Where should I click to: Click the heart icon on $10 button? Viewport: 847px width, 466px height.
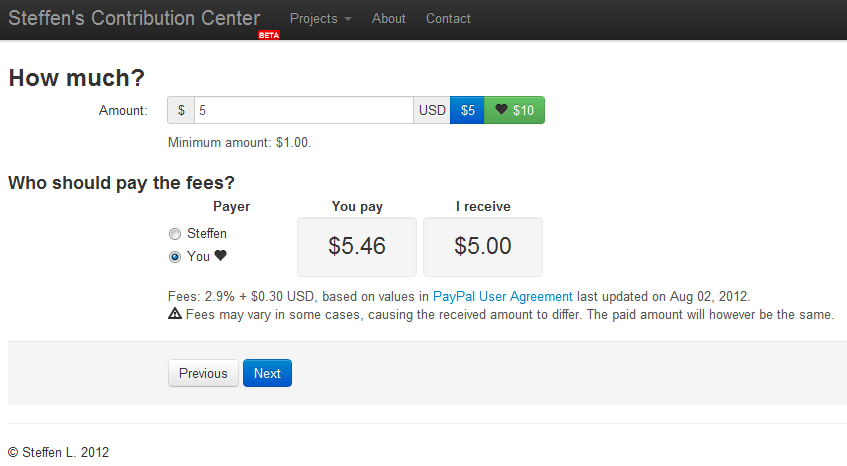(501, 110)
